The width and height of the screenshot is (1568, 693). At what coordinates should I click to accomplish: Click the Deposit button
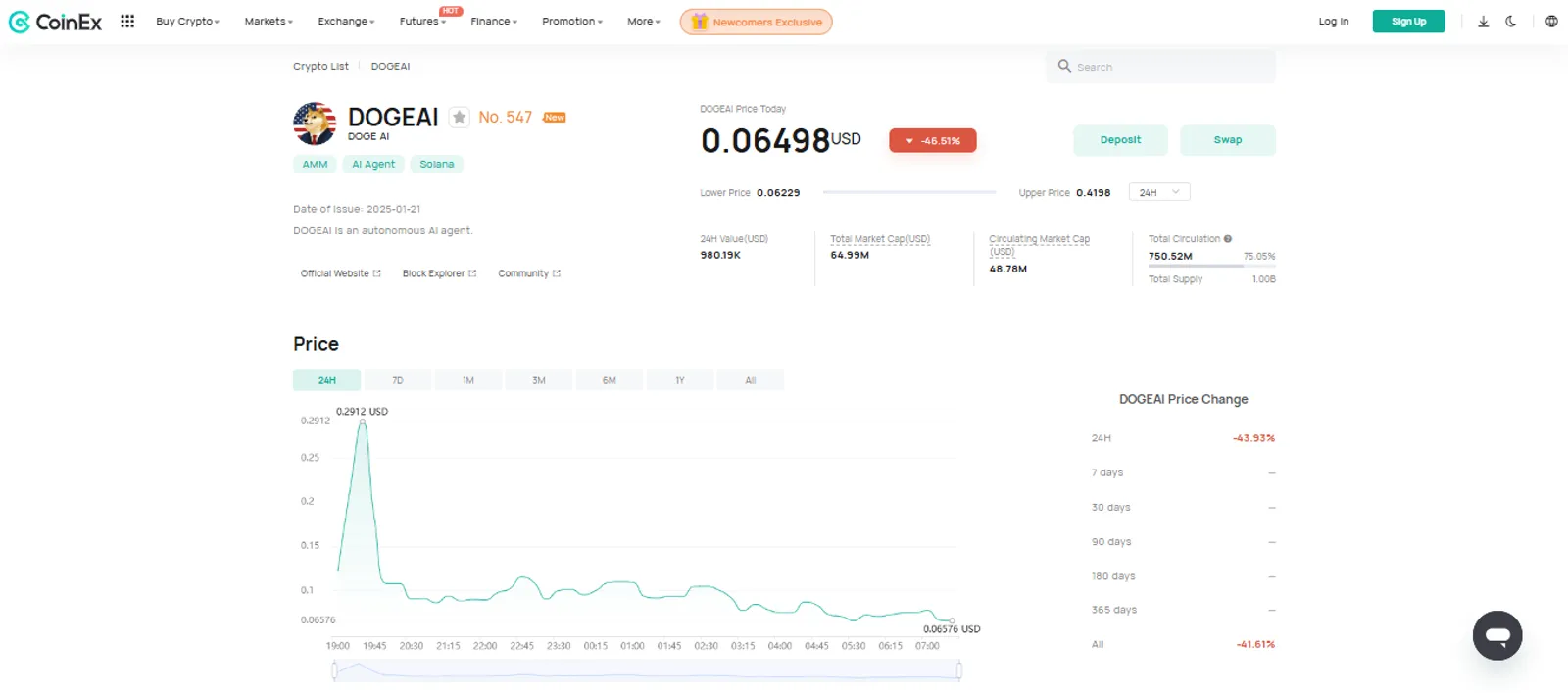coord(1120,140)
